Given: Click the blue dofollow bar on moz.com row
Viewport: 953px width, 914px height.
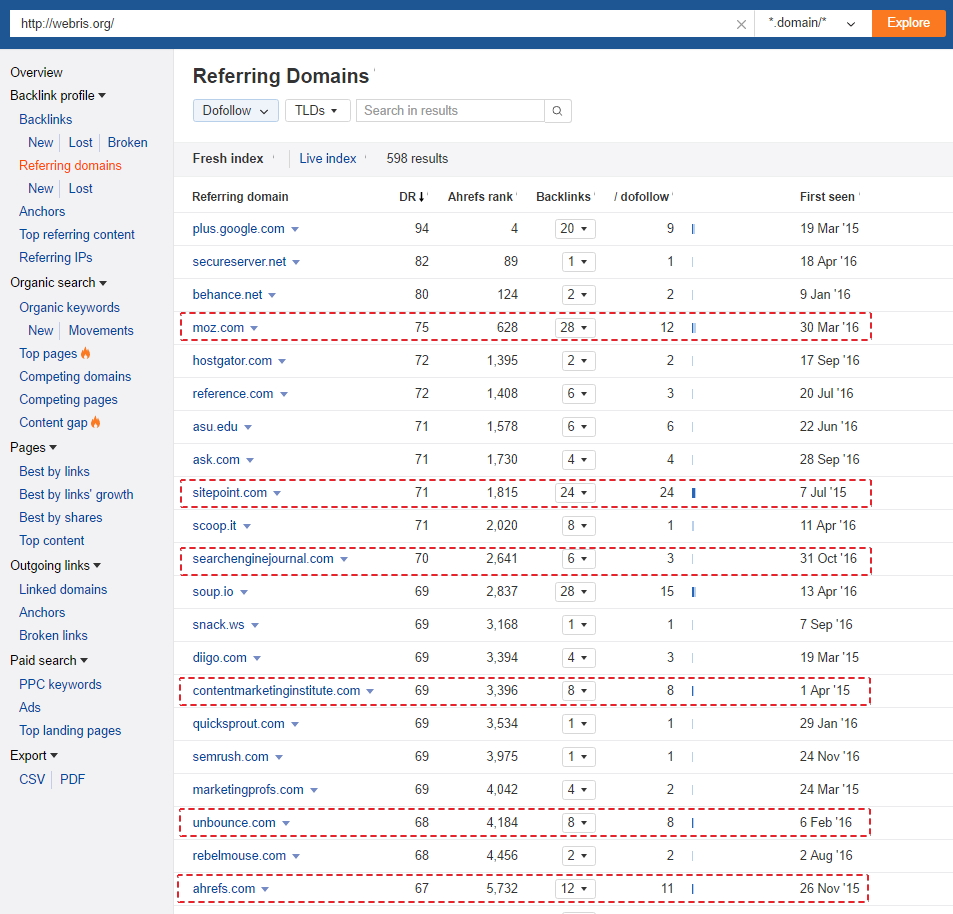Looking at the screenshot, I should pos(692,327).
